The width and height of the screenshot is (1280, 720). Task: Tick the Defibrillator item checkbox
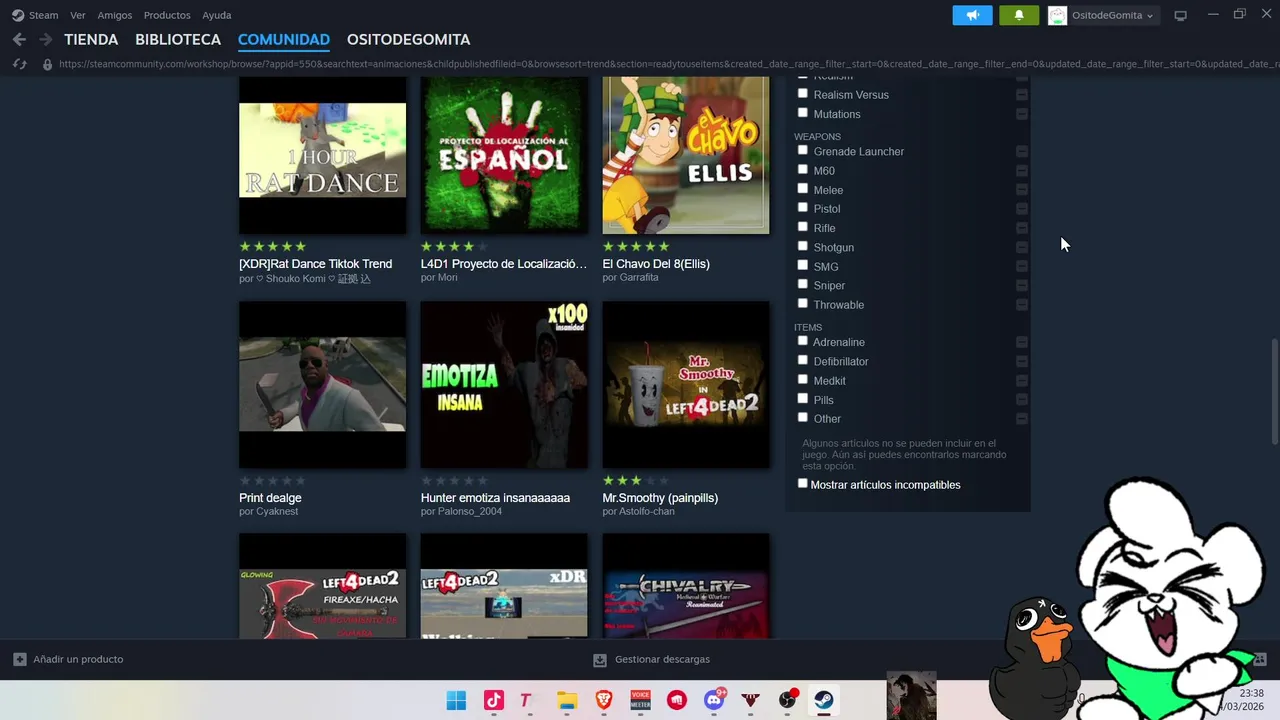point(802,360)
